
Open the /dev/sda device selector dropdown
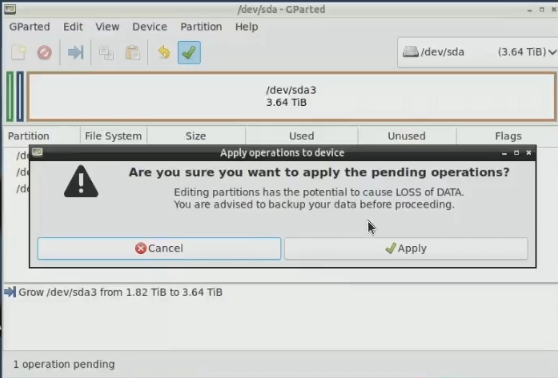[x=478, y=52]
